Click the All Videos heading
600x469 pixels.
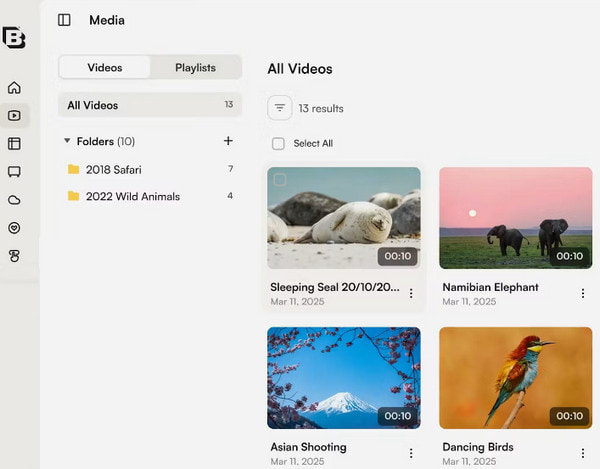pos(300,69)
